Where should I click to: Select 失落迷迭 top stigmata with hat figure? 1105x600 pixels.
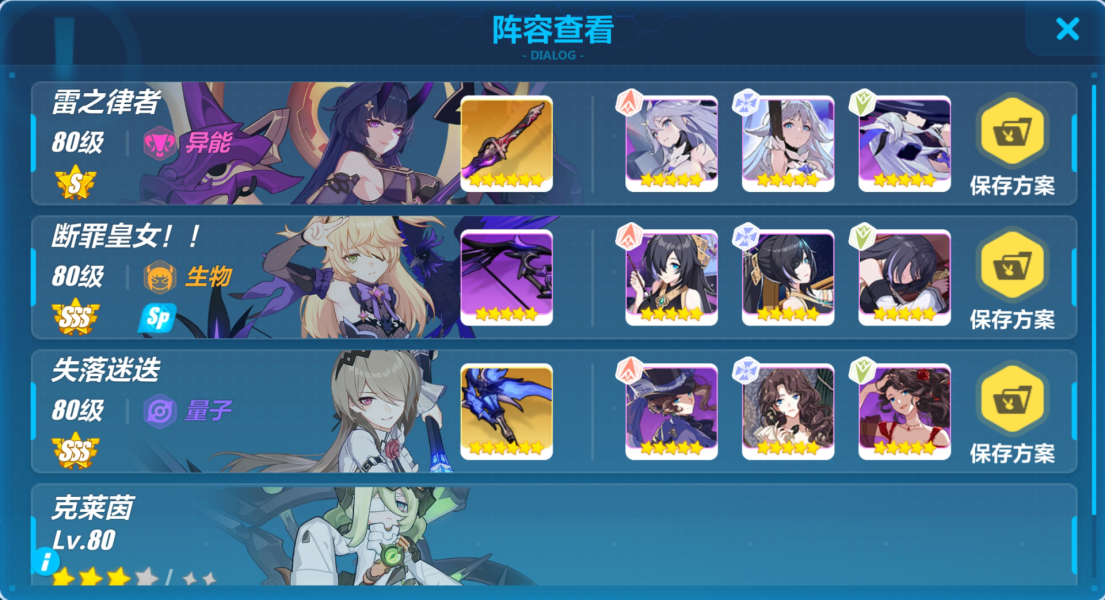pyautogui.click(x=672, y=412)
